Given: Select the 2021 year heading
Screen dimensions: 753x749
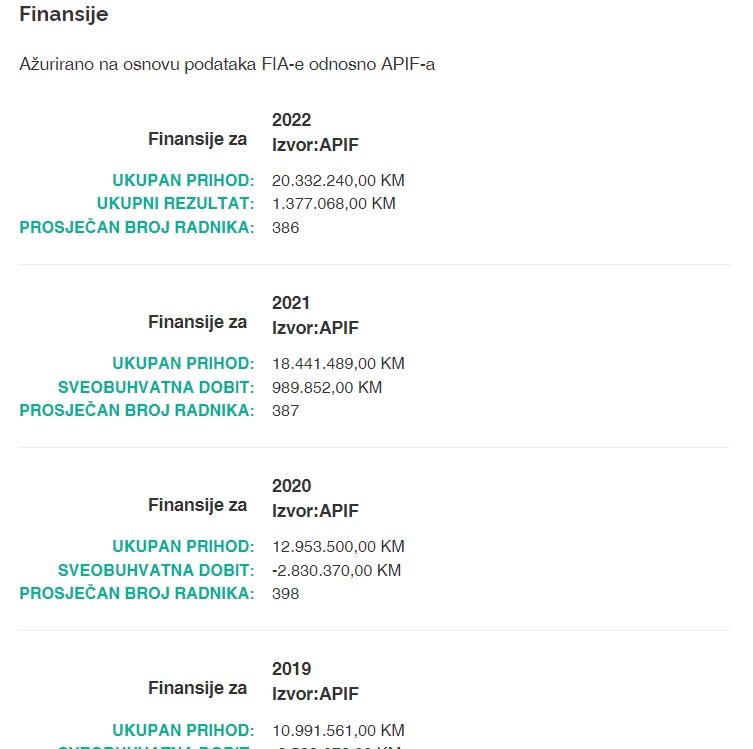Looking at the screenshot, I should click(291, 303).
